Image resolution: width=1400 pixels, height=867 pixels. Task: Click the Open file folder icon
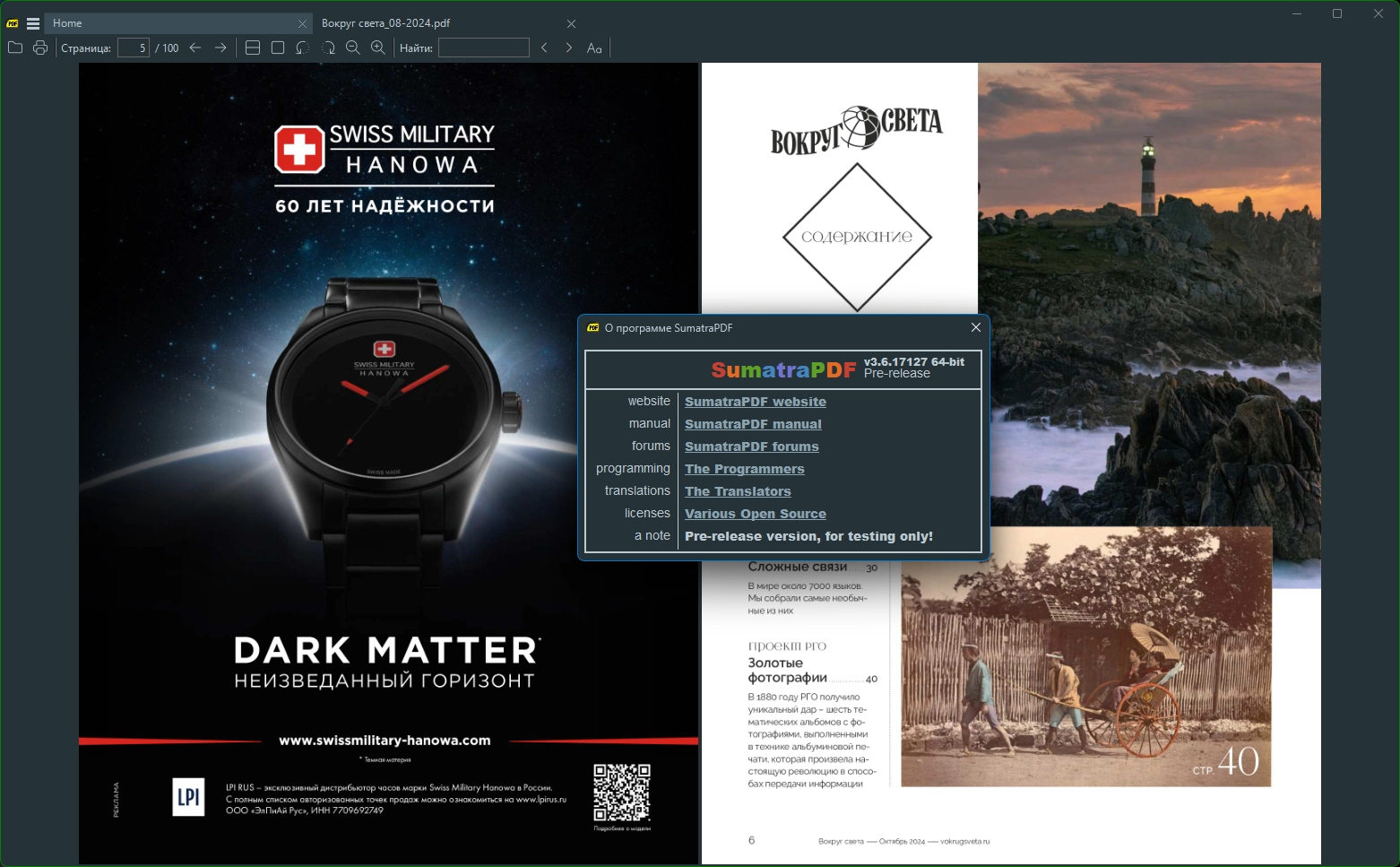(15, 48)
